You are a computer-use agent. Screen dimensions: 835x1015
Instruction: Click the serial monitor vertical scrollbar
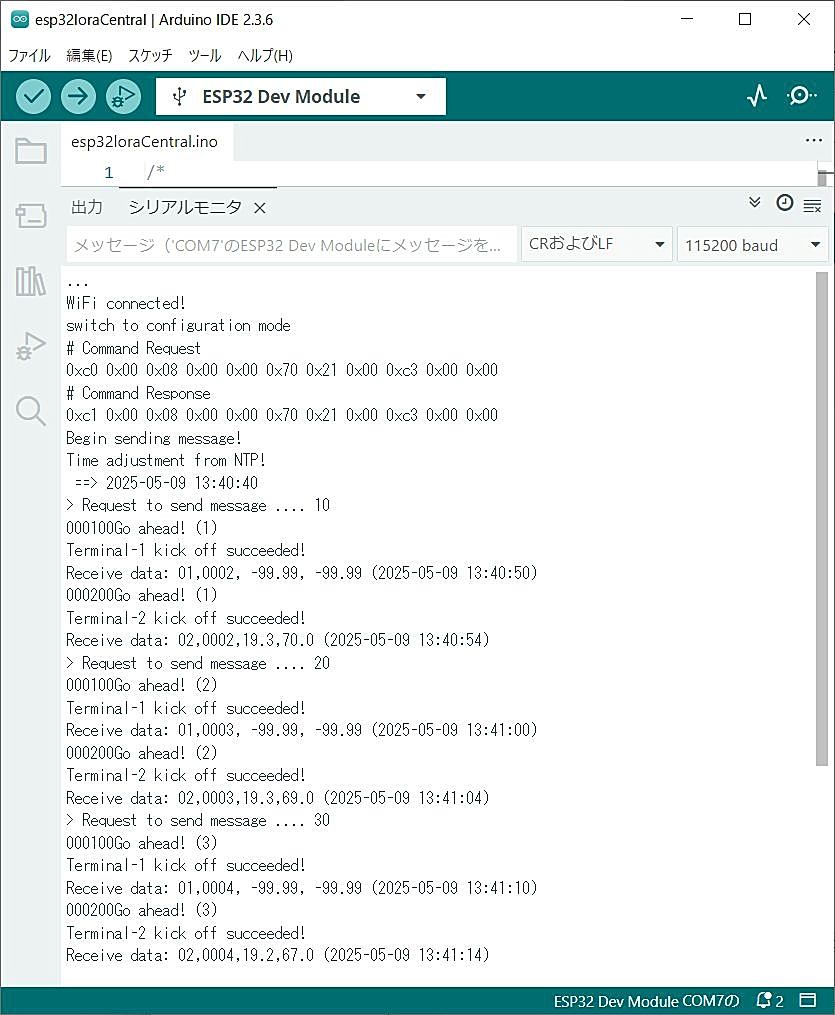tap(822, 519)
